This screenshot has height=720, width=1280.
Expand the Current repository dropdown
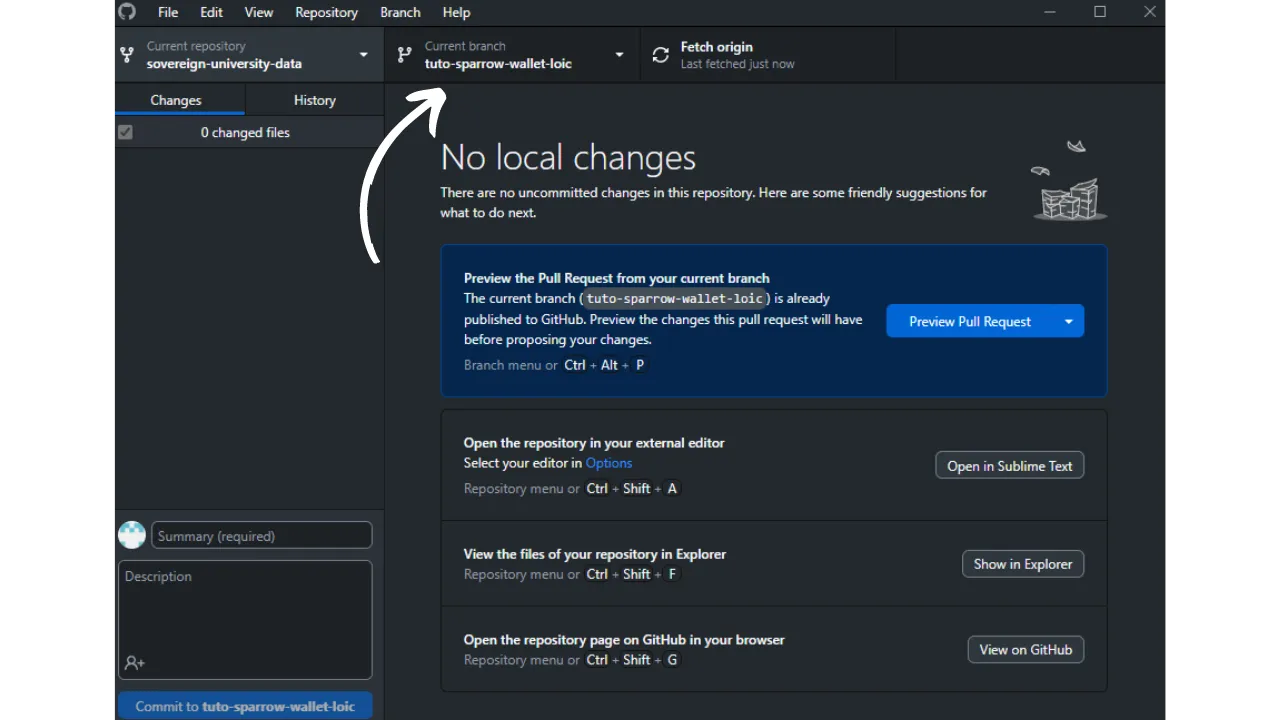(x=363, y=55)
